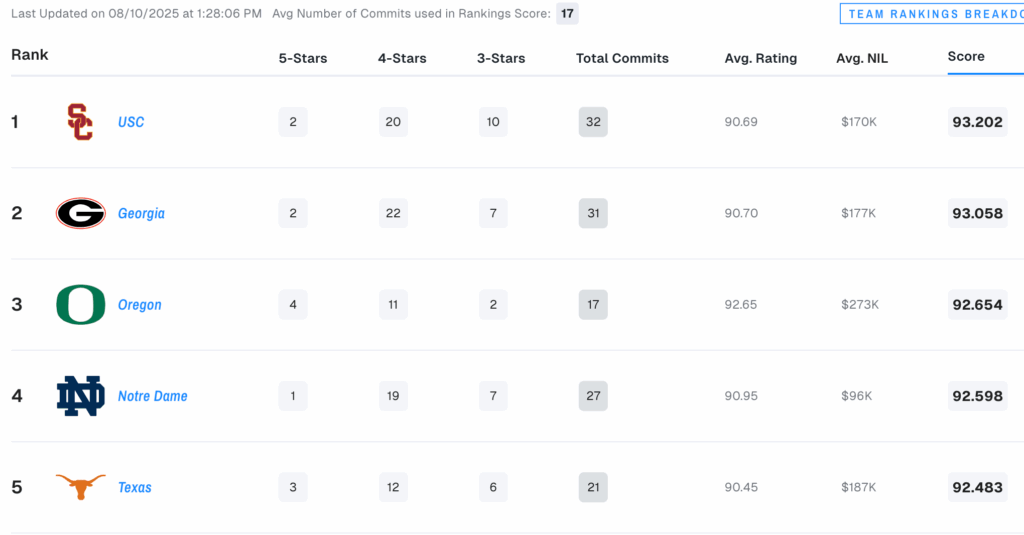
Task: Click Georgia average NIL $177K
Action: [858, 214]
